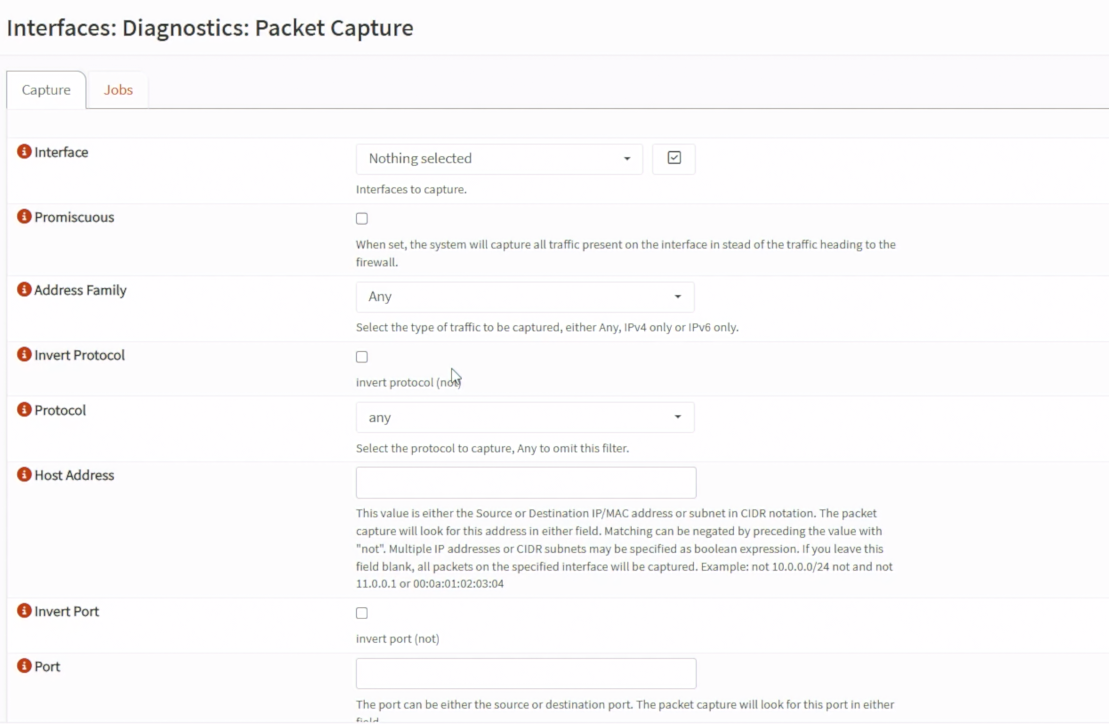Open the Protocol 'any' dropdown
Viewport: 1109px width, 724px height.
tap(525, 417)
